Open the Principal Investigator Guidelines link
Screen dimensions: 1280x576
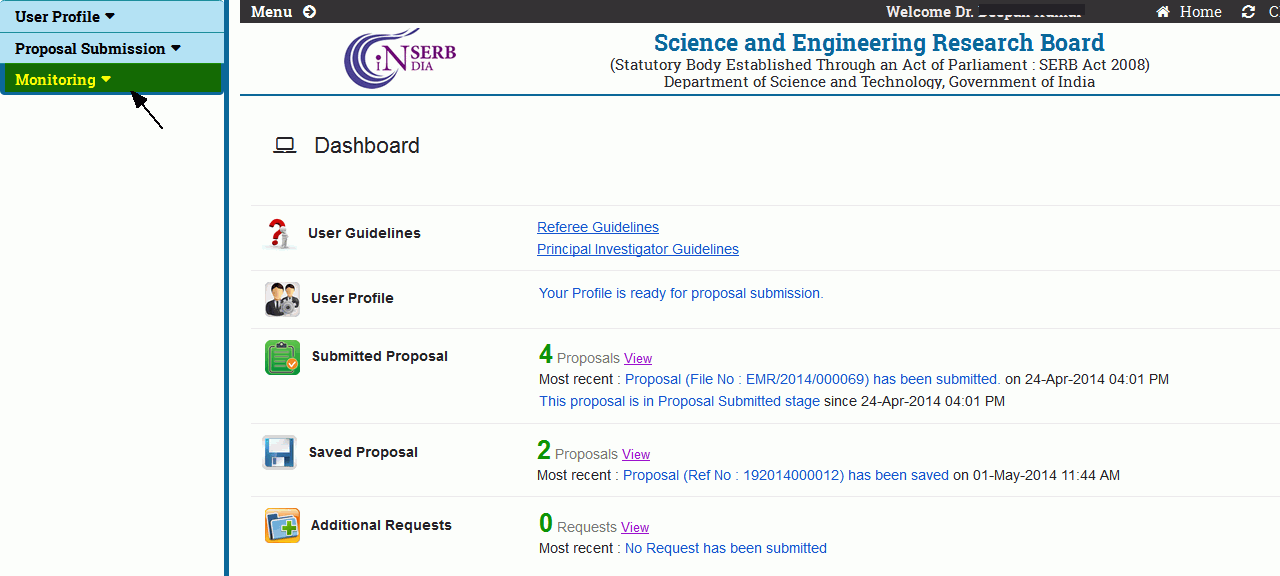pos(638,249)
